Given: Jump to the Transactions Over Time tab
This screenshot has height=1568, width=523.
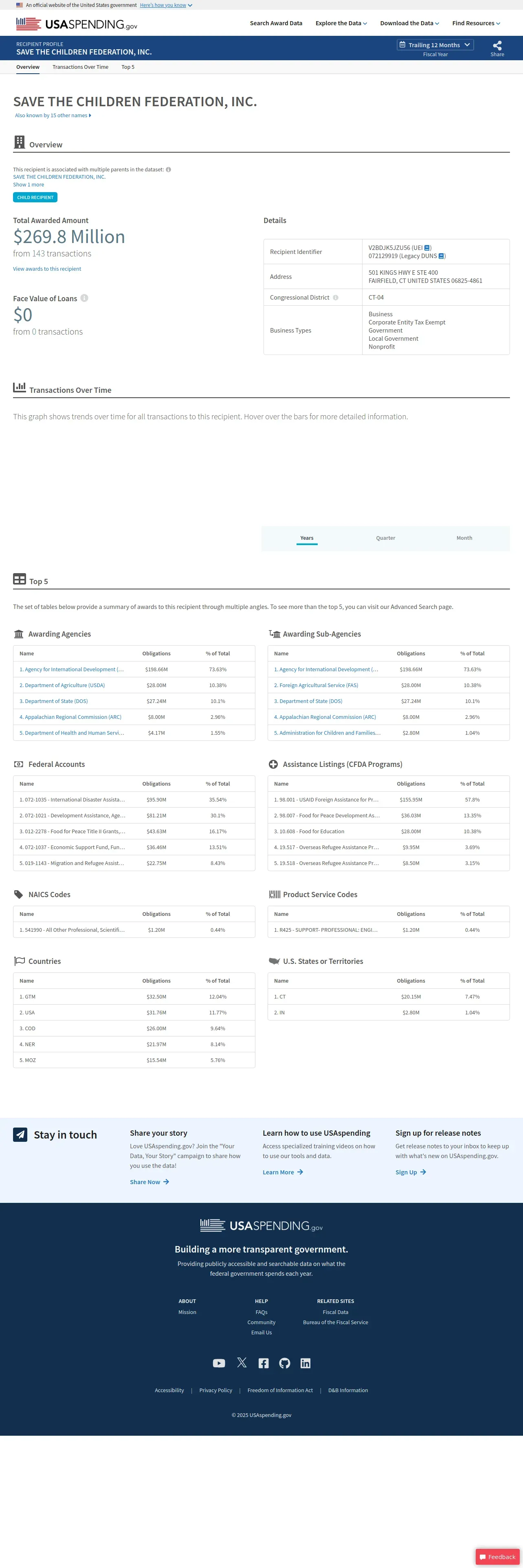Looking at the screenshot, I should coord(80,67).
